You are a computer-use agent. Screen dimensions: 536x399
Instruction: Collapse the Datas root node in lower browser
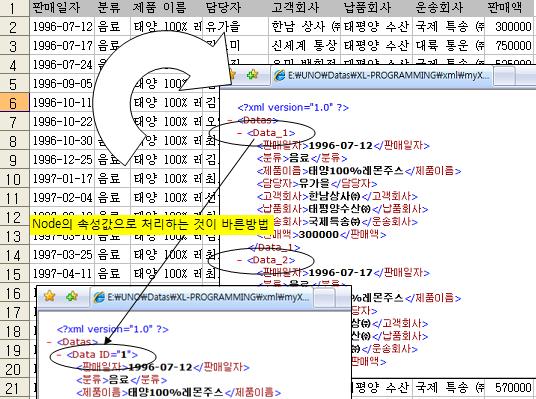tap(49, 342)
